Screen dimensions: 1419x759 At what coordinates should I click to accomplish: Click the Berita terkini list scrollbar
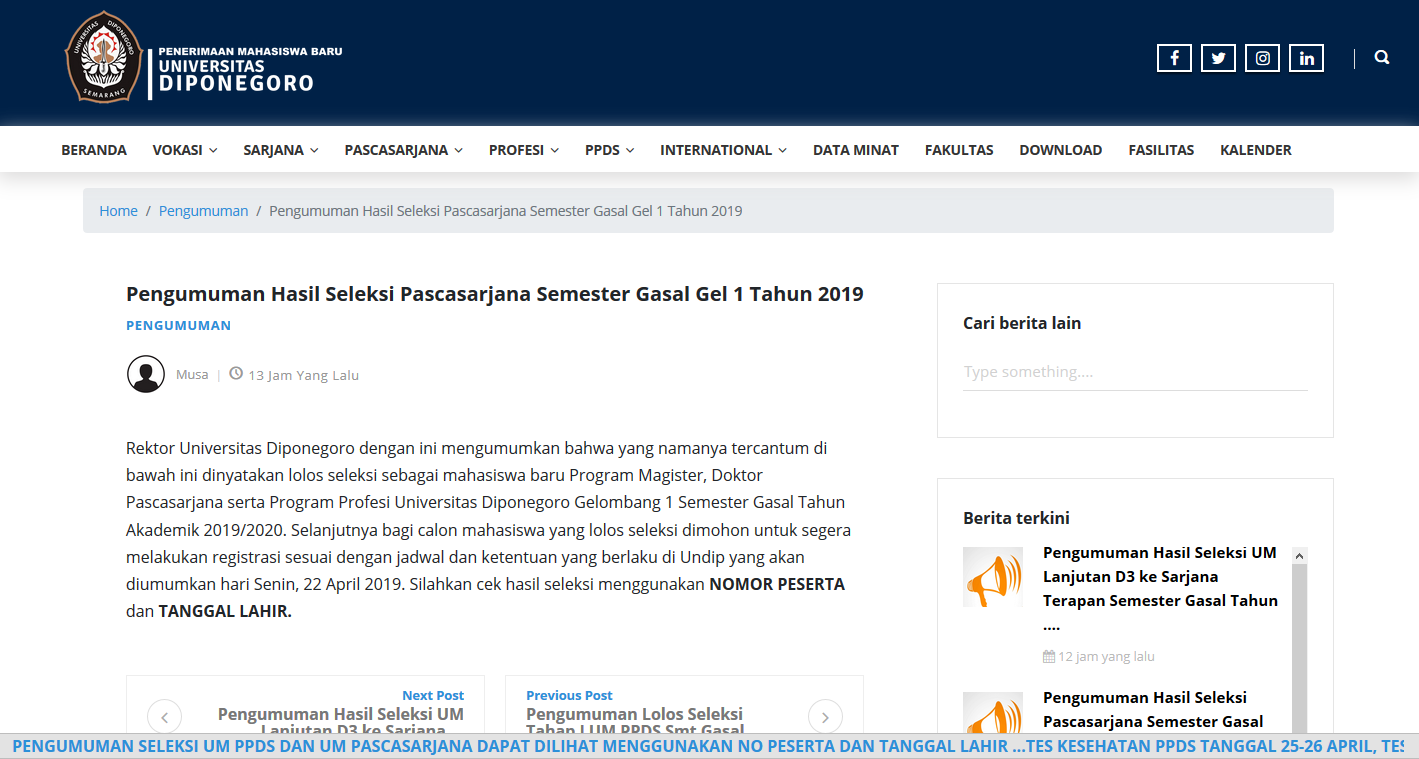tap(1299, 640)
